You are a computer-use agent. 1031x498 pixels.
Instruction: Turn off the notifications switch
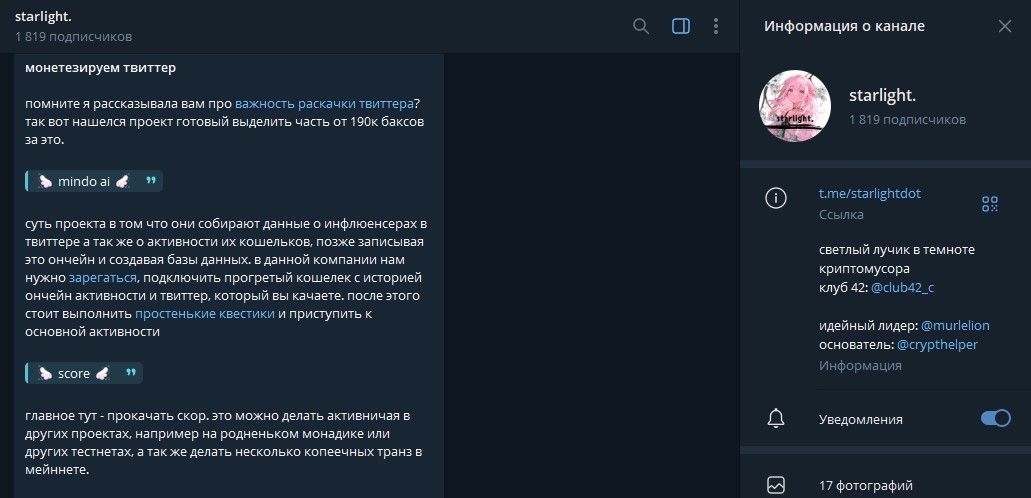[x=995, y=418]
